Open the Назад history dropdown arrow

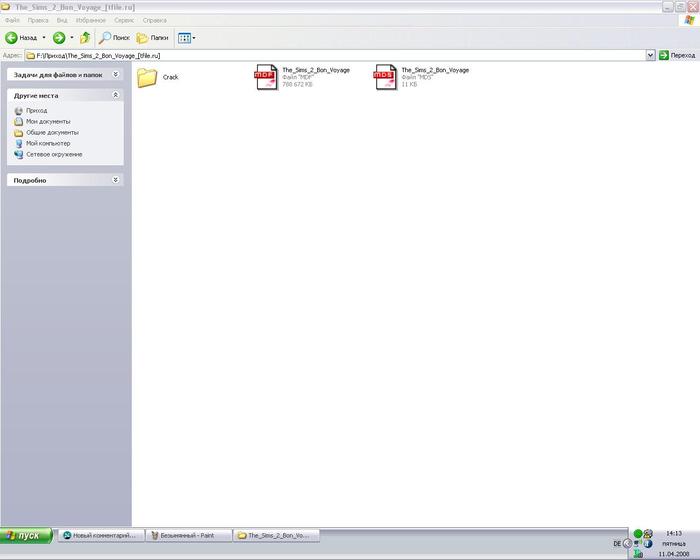tap(44, 38)
